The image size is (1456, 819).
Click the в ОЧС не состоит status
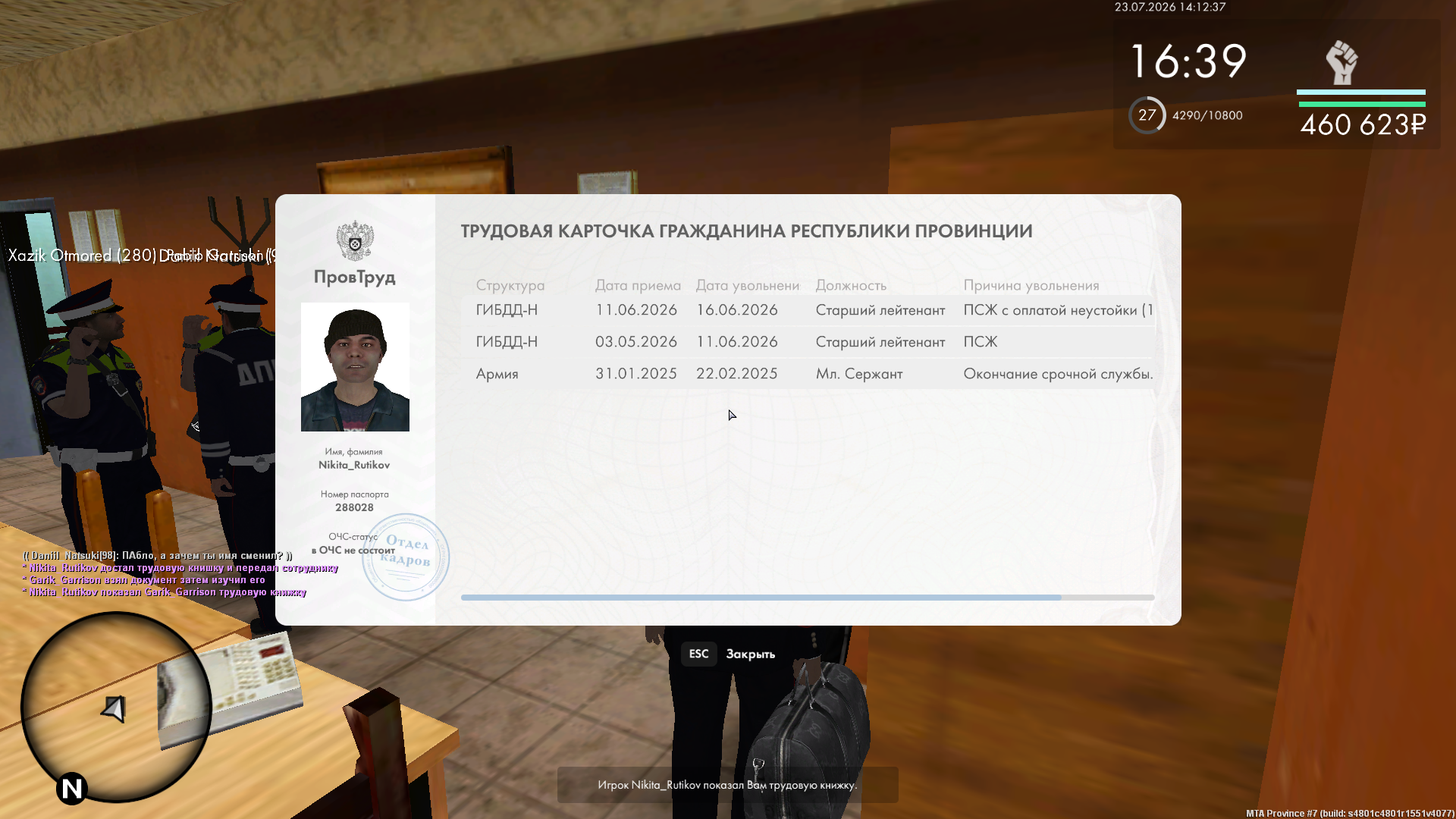tap(353, 551)
